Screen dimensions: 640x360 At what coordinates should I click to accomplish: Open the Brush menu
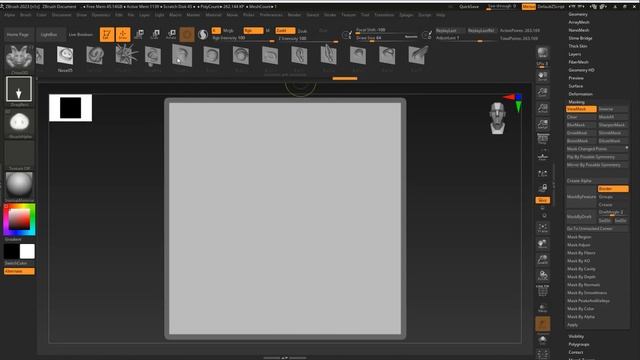25,15
